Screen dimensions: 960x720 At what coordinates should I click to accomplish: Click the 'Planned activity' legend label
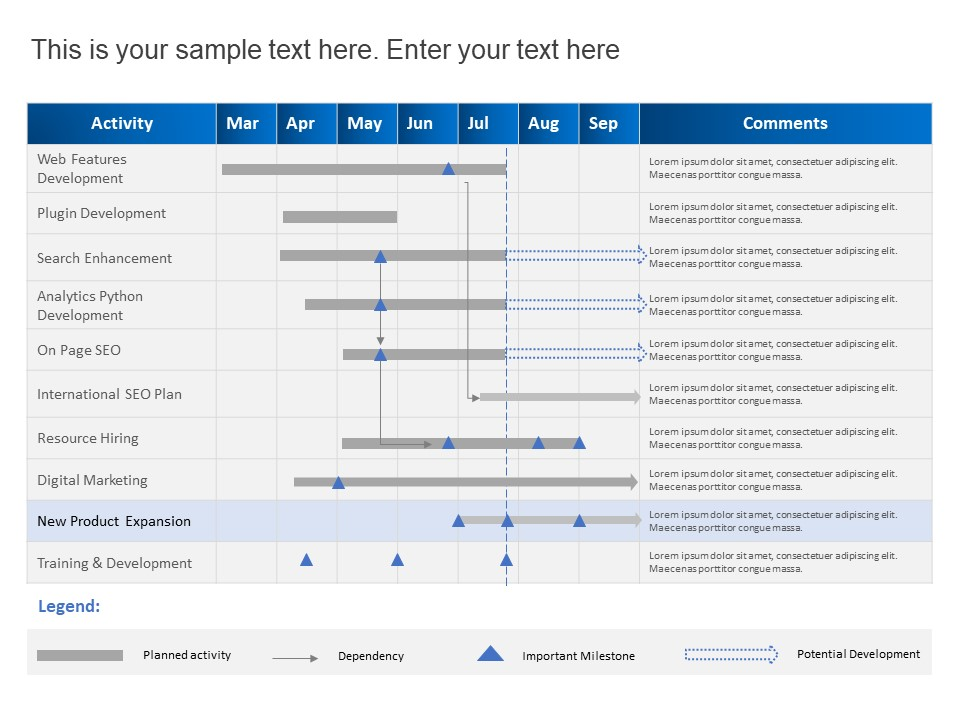tap(187, 655)
